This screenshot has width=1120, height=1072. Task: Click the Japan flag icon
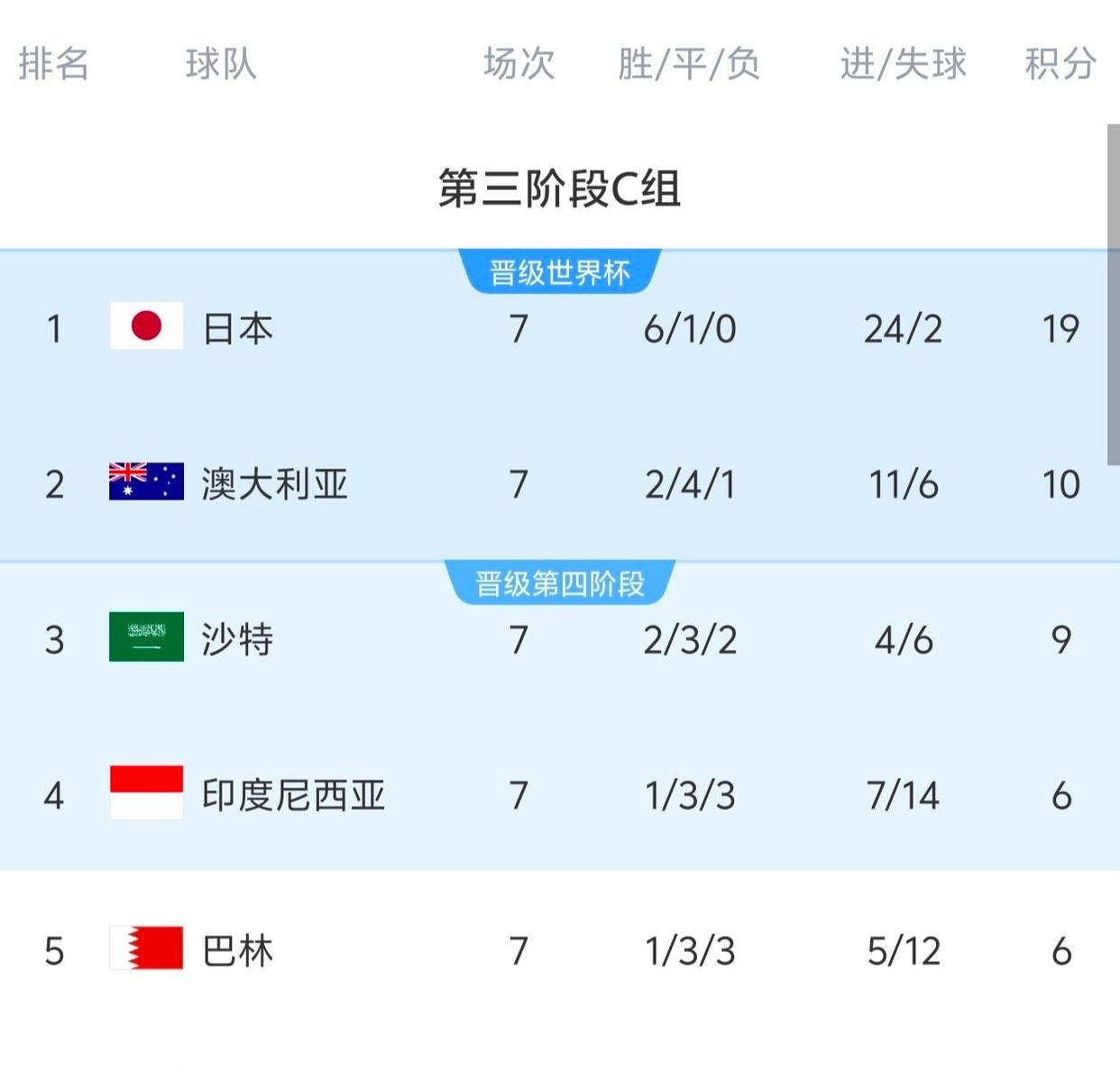(146, 325)
